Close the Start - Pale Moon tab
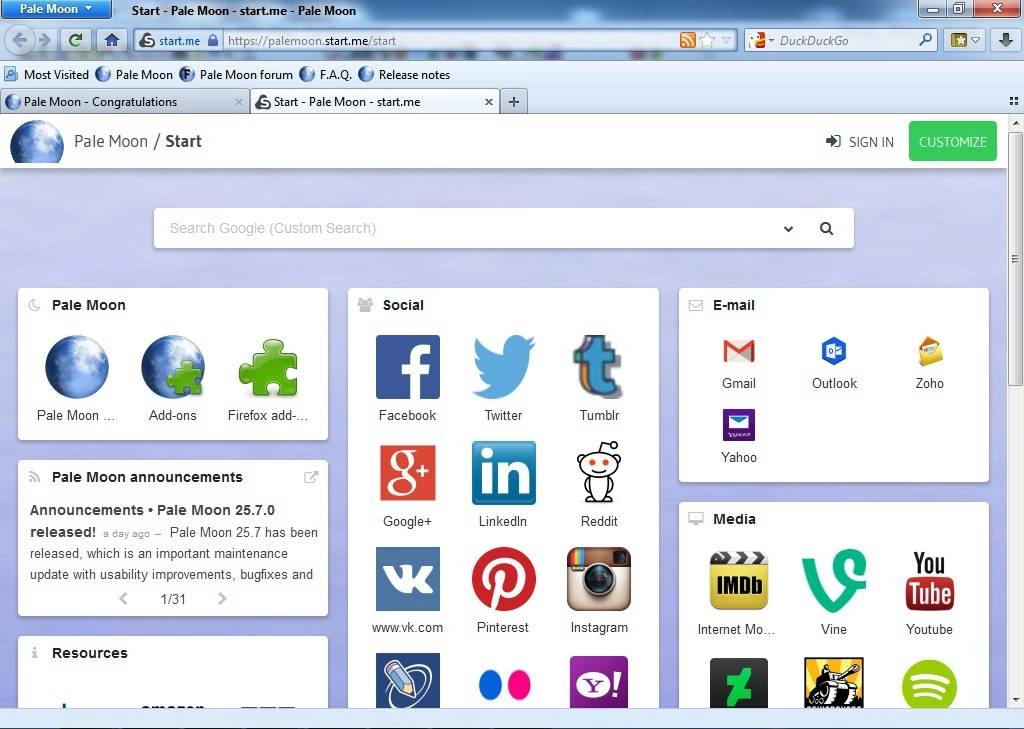Viewport: 1024px width, 729px height. click(x=488, y=102)
